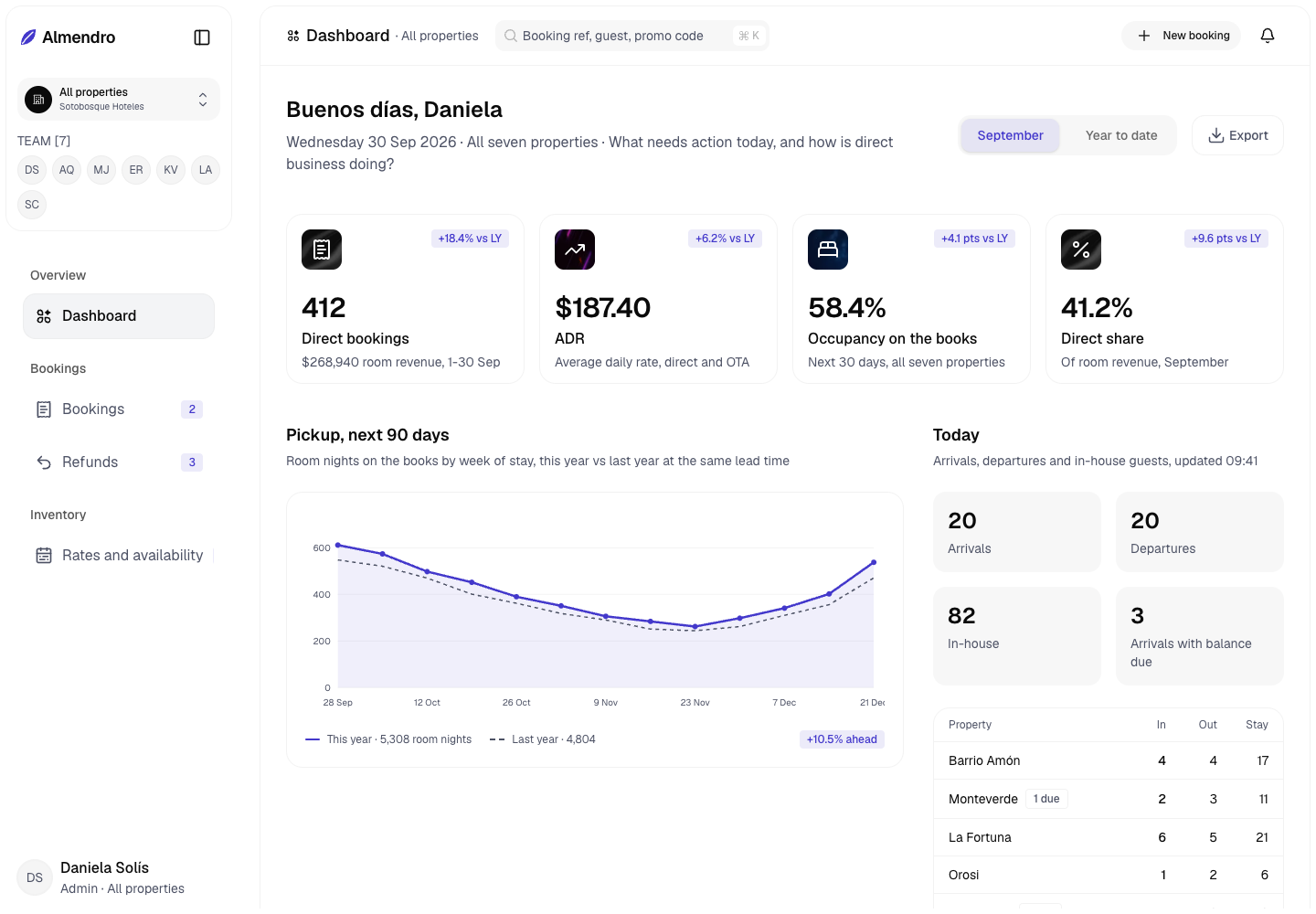The image size is (1316, 914).
Task: Click the +4.1 pts vs LY badge
Action: coord(974,239)
